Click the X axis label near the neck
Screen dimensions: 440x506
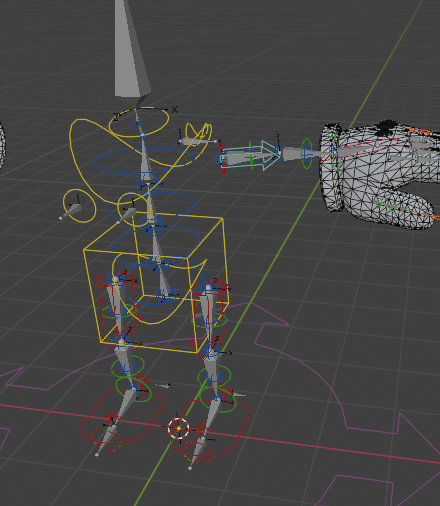click(x=175, y=109)
